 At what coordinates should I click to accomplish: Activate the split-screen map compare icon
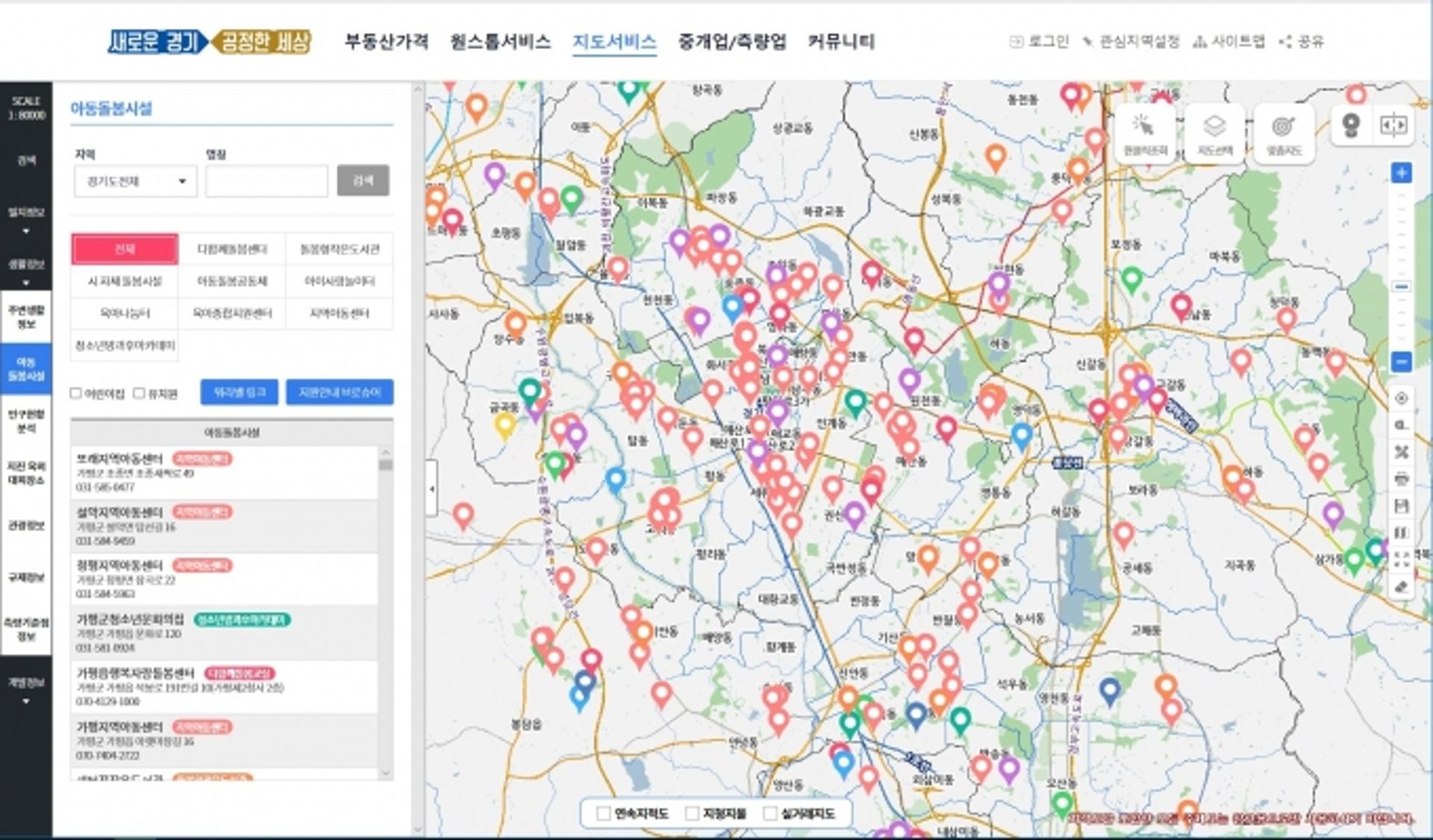[x=1393, y=125]
